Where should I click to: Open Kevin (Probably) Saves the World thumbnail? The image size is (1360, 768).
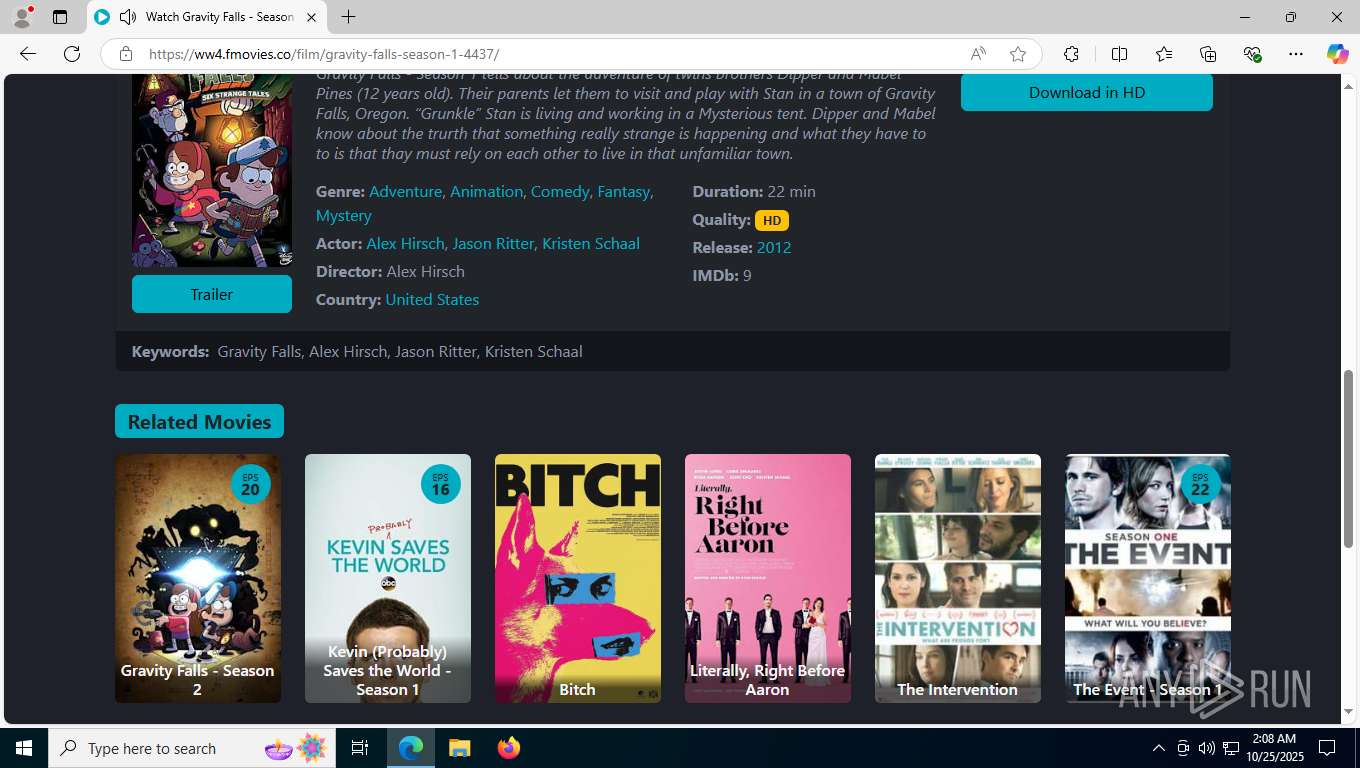coord(388,578)
